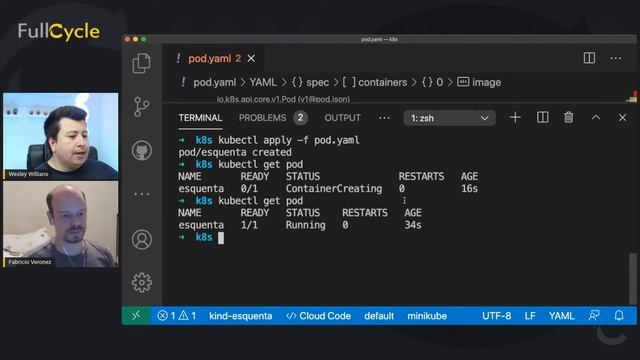The height and width of the screenshot is (360, 640).
Task: Click 'ContainerCreating' status text
Action: pyautogui.click(x=334, y=189)
